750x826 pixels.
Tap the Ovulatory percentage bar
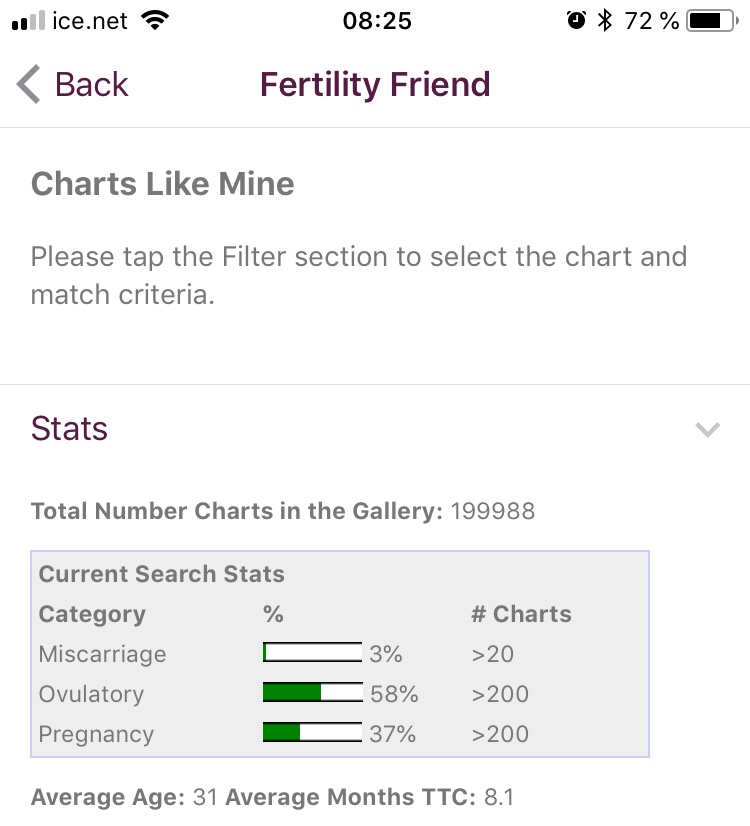point(312,693)
